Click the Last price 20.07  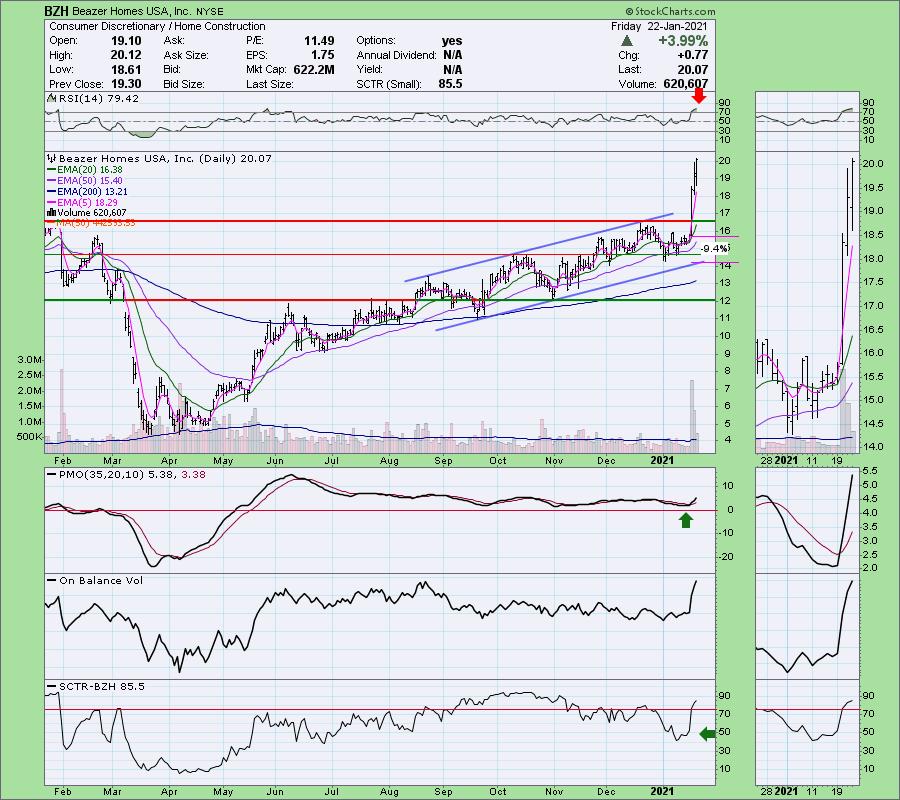692,69
